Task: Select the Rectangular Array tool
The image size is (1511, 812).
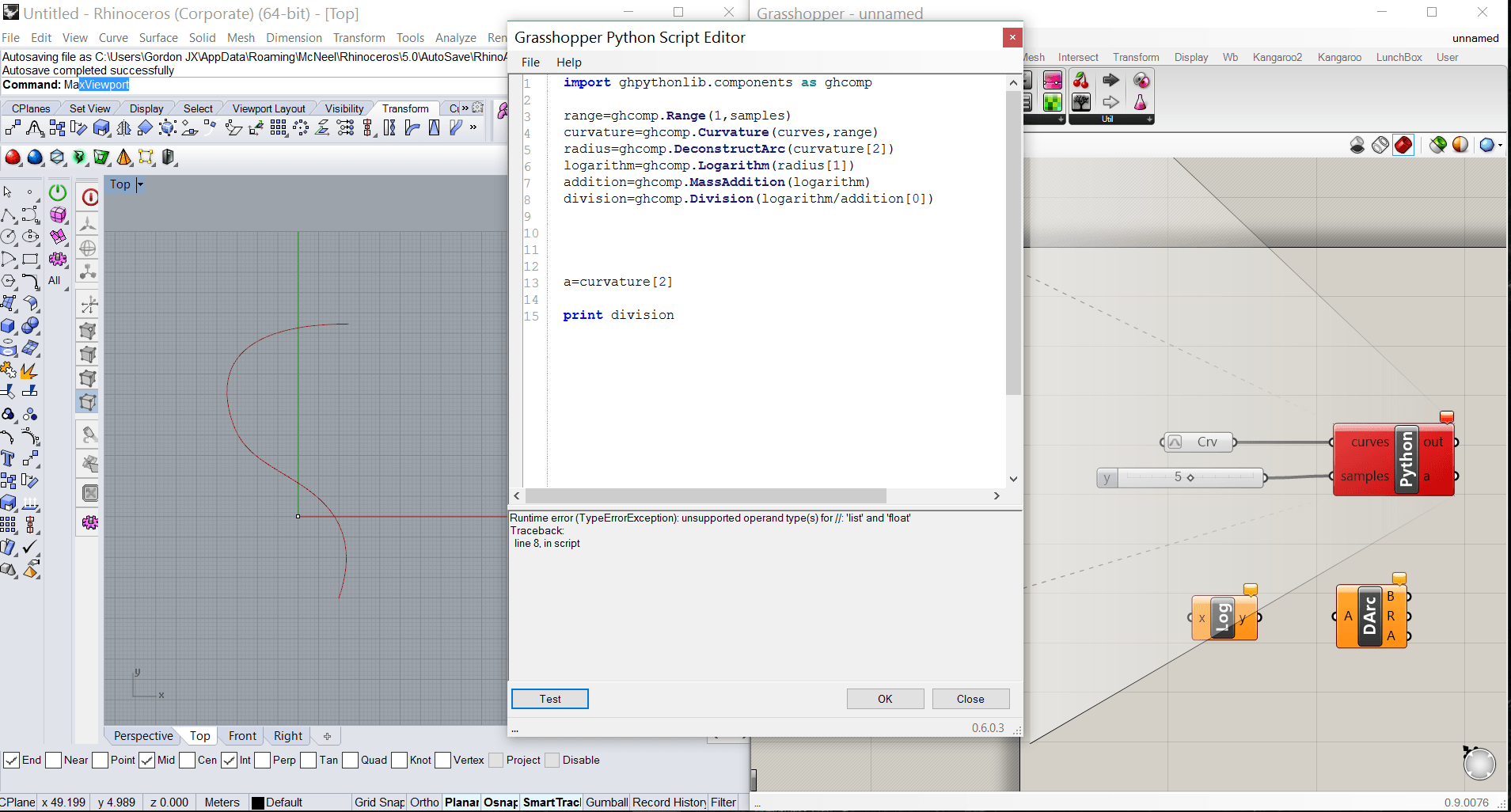Action: click(x=279, y=128)
